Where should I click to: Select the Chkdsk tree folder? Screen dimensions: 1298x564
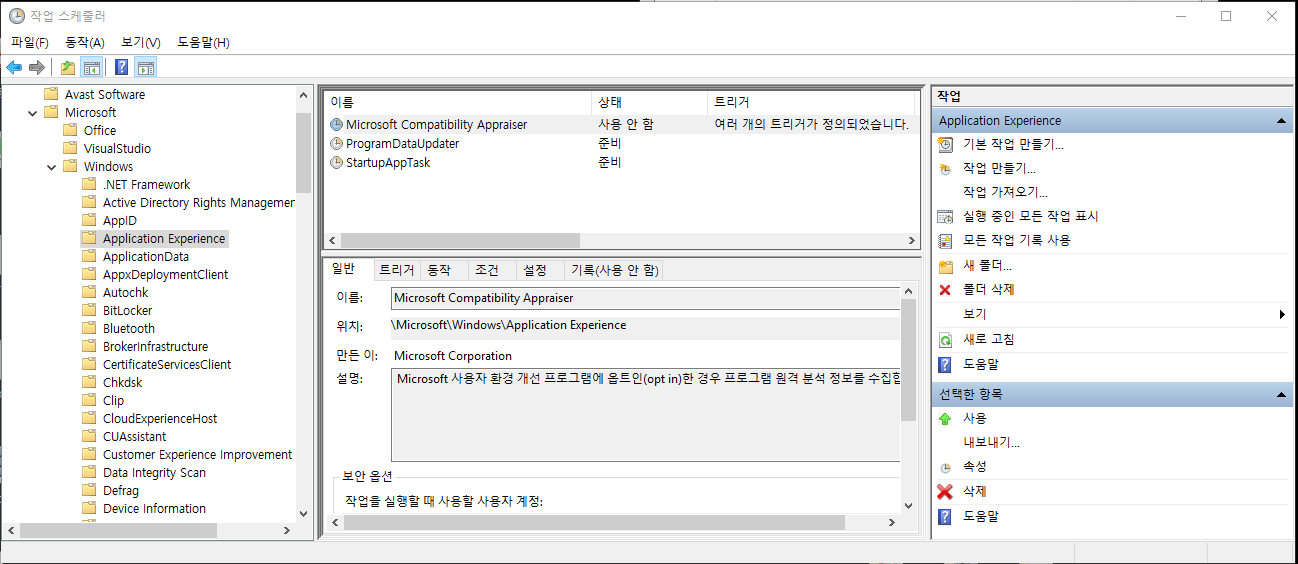pyautogui.click(x=122, y=382)
